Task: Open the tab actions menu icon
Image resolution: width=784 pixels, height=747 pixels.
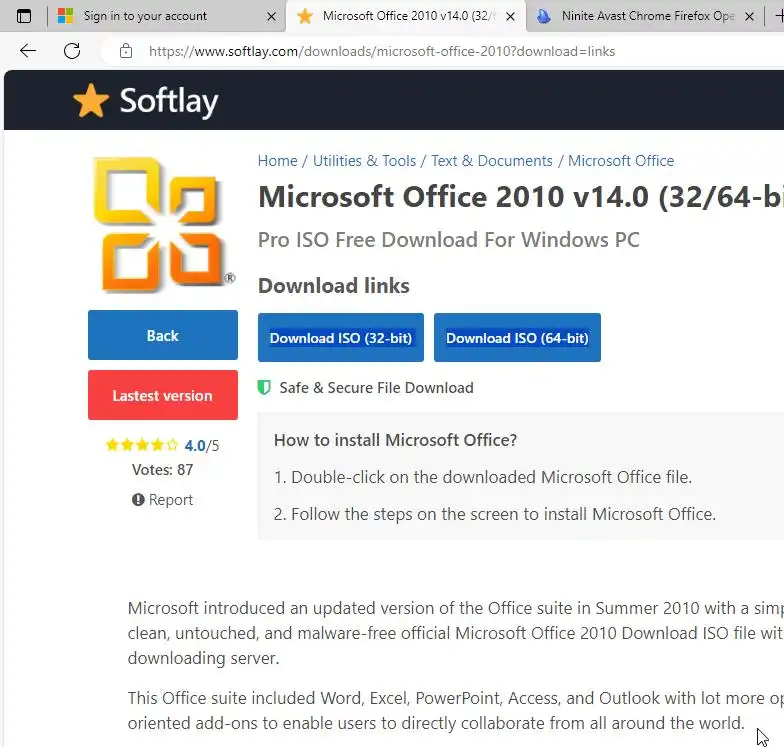Action: [24, 16]
